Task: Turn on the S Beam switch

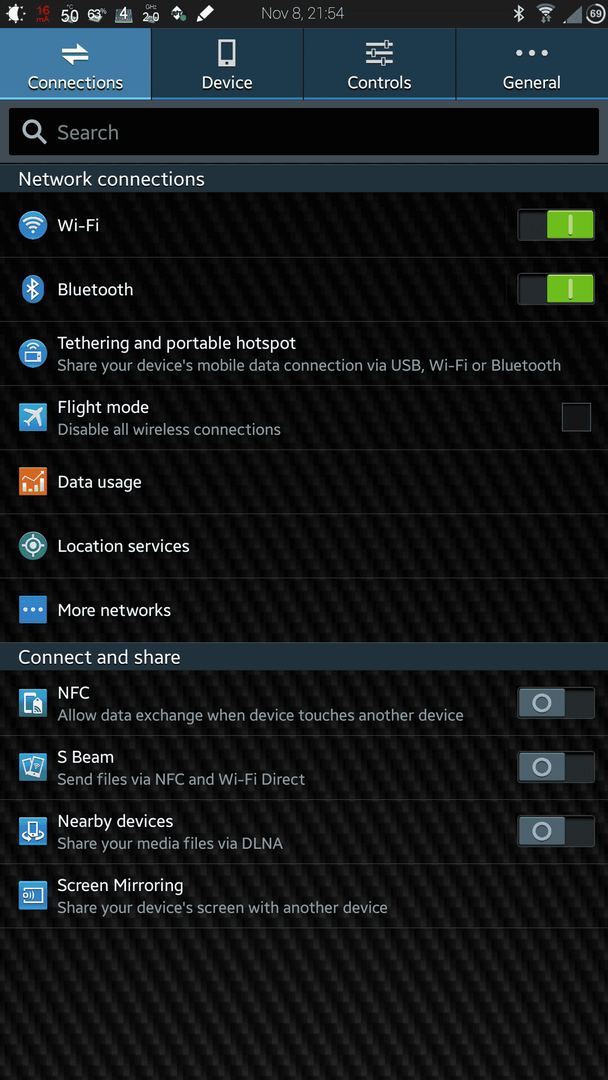Action: [x=556, y=767]
